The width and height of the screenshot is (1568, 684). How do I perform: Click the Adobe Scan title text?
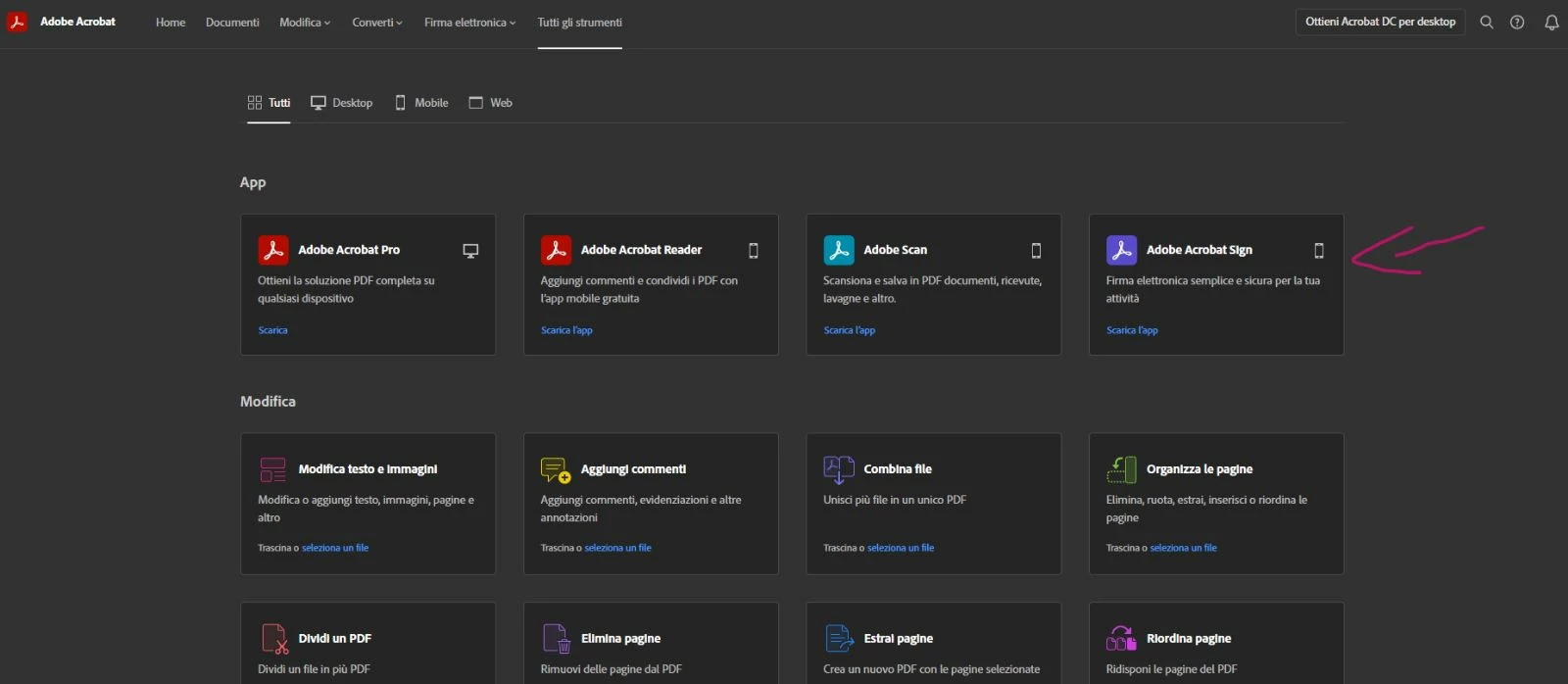pos(895,250)
